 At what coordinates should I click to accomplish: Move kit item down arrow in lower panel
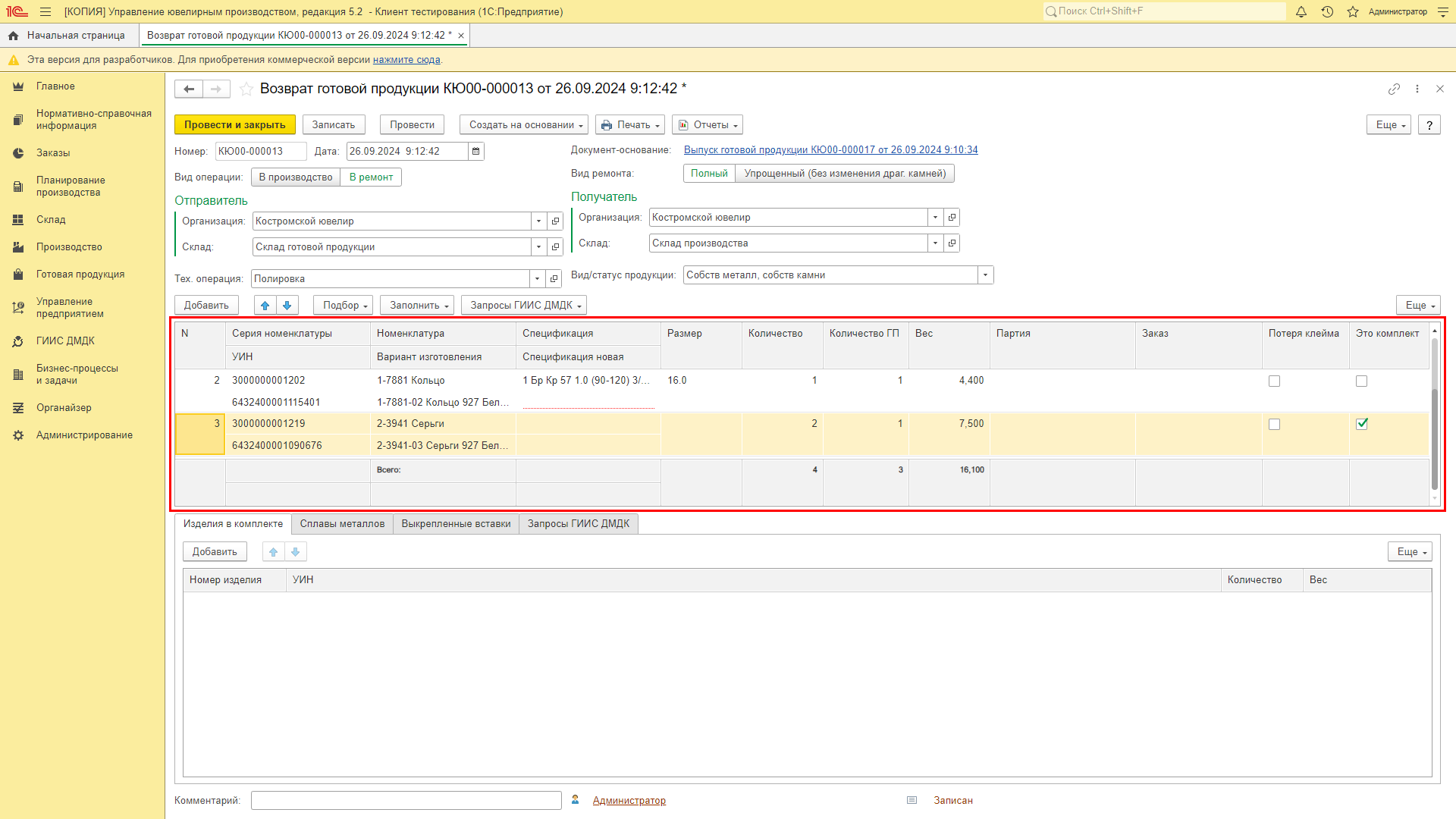(x=296, y=551)
